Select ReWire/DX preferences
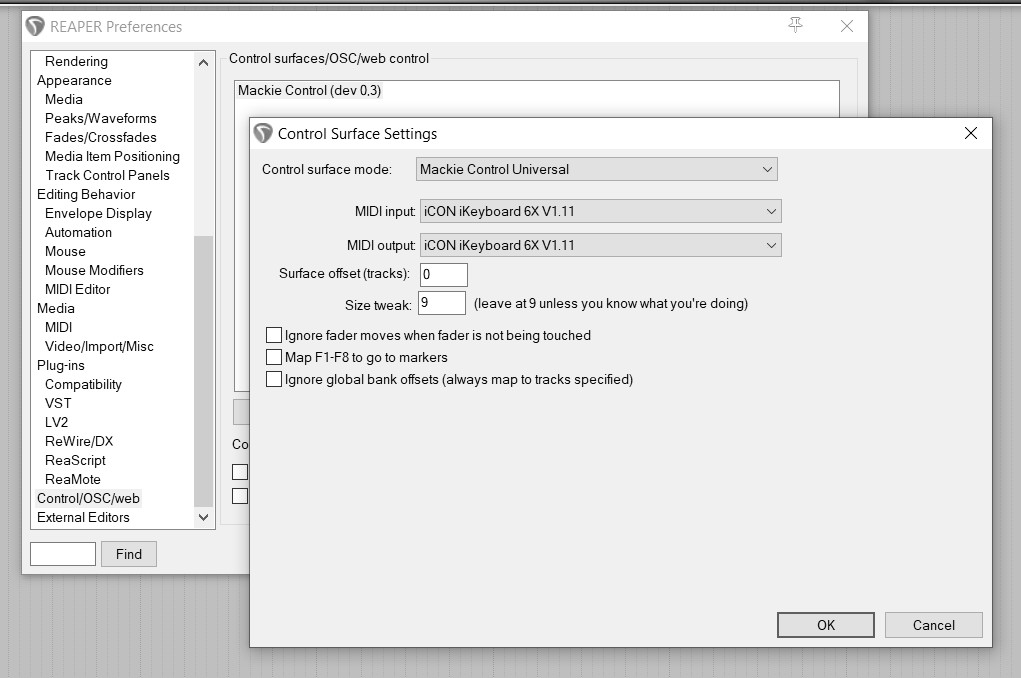 coord(79,441)
